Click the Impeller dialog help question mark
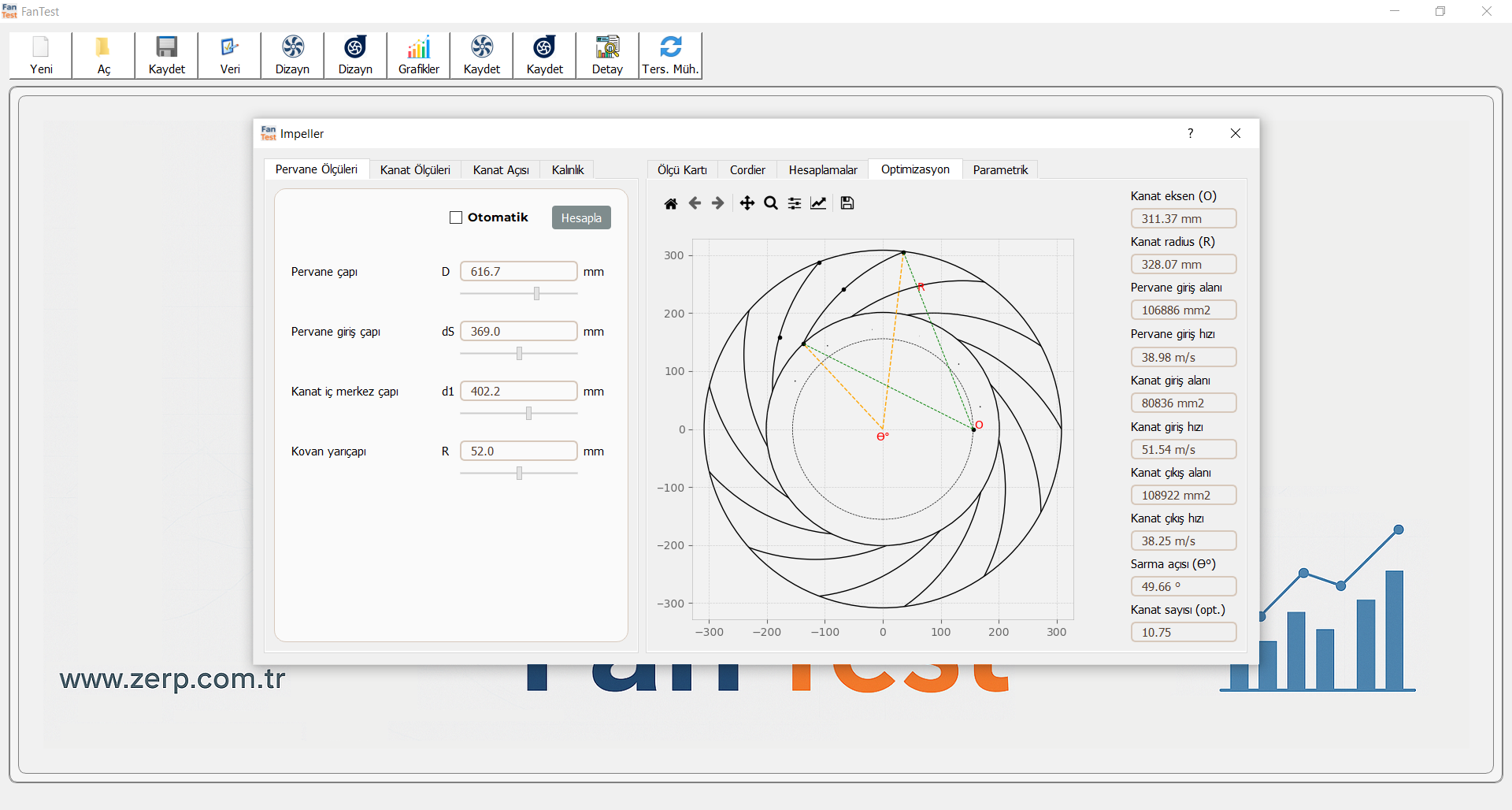The image size is (1512, 810). (x=1190, y=134)
